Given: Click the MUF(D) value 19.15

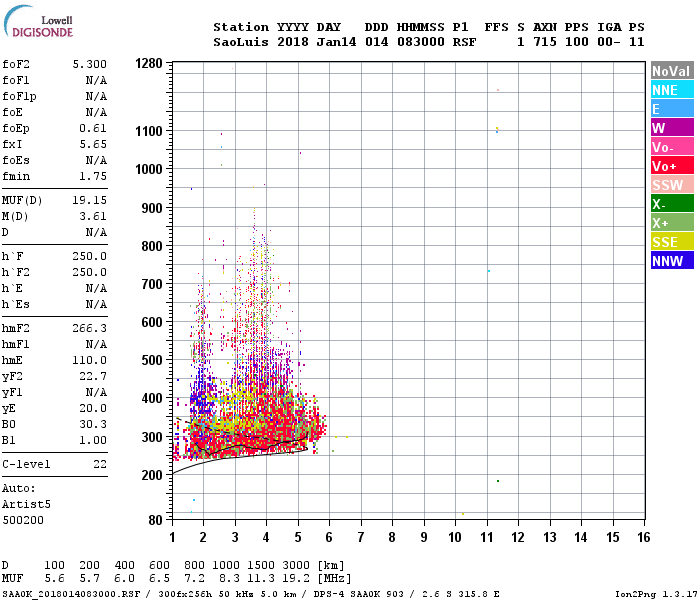Looking at the screenshot, I should click(x=90, y=200).
